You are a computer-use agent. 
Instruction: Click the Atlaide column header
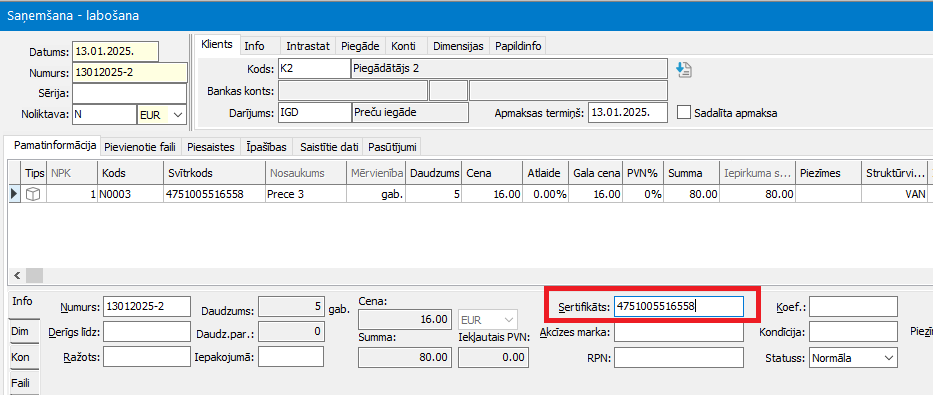pos(545,173)
